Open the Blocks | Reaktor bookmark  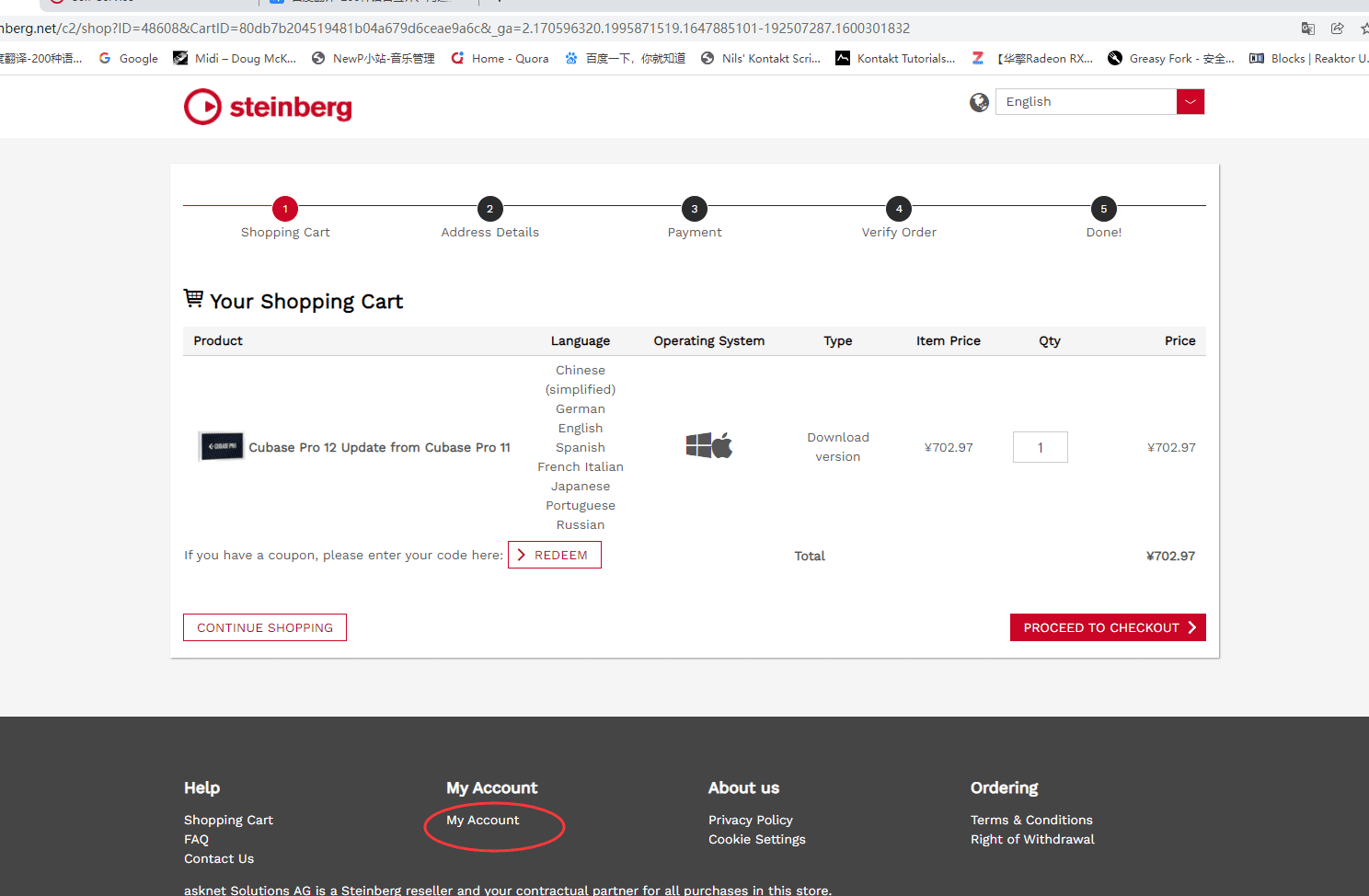pyautogui.click(x=1308, y=58)
